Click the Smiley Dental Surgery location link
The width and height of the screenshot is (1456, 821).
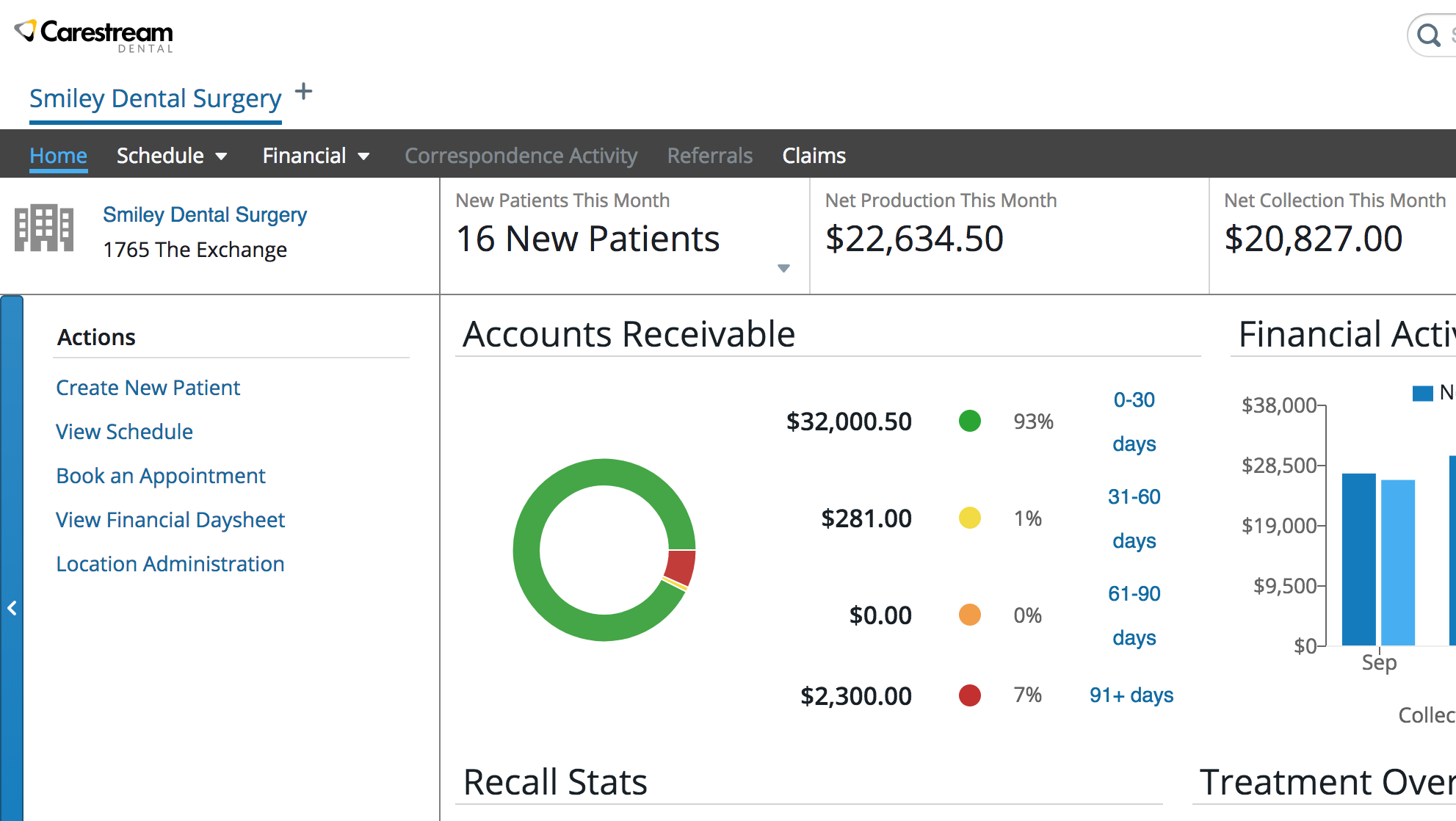pos(205,214)
